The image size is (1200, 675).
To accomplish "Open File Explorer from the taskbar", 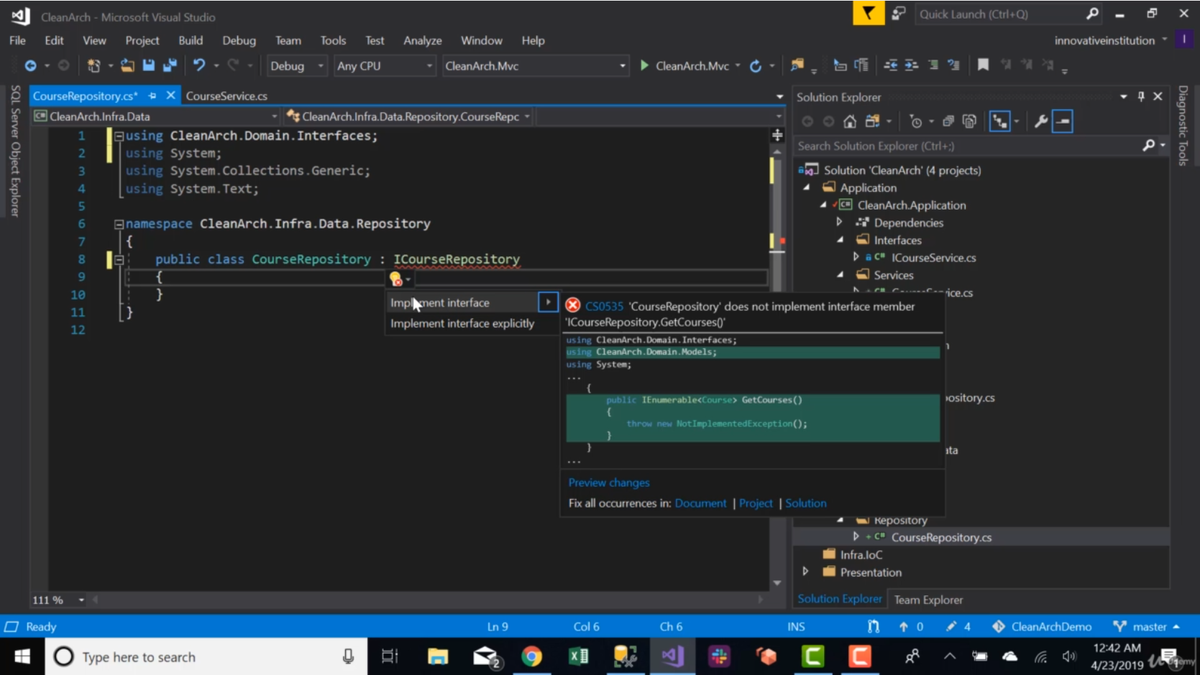I will (437, 657).
